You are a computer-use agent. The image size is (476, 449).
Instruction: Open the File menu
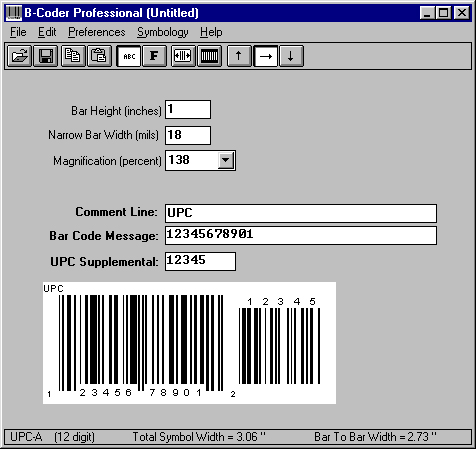tap(18, 32)
